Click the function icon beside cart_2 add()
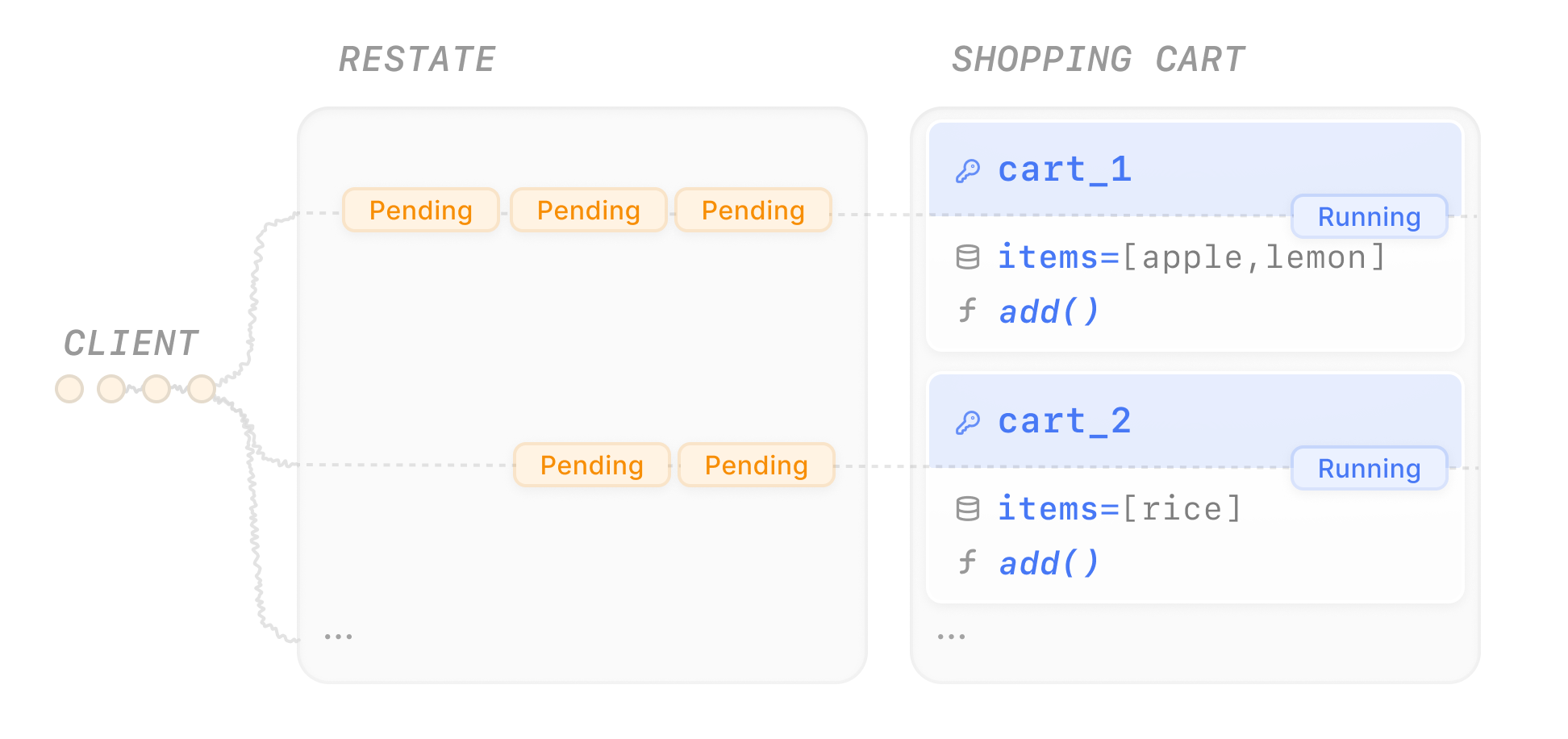Viewport: 1568px width, 739px height. [967, 562]
